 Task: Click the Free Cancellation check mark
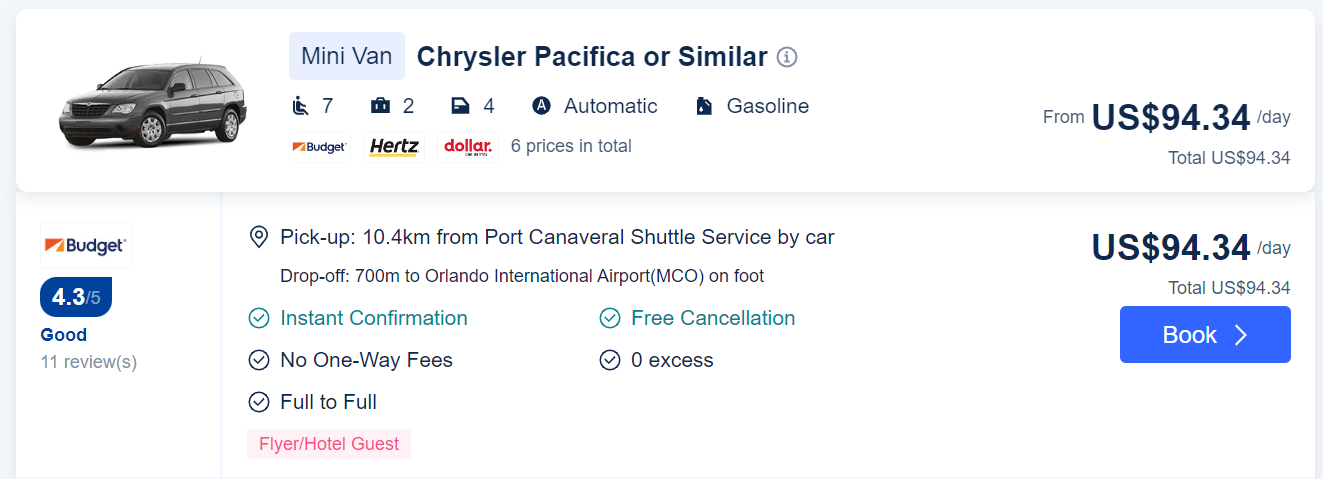coord(610,318)
